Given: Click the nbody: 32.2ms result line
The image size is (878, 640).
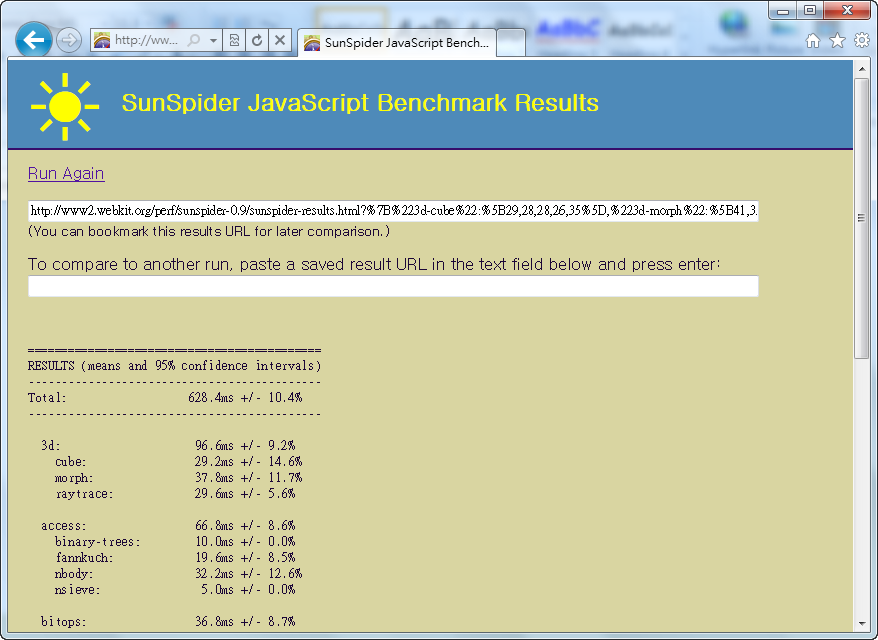Looking at the screenshot, I should [x=178, y=574].
